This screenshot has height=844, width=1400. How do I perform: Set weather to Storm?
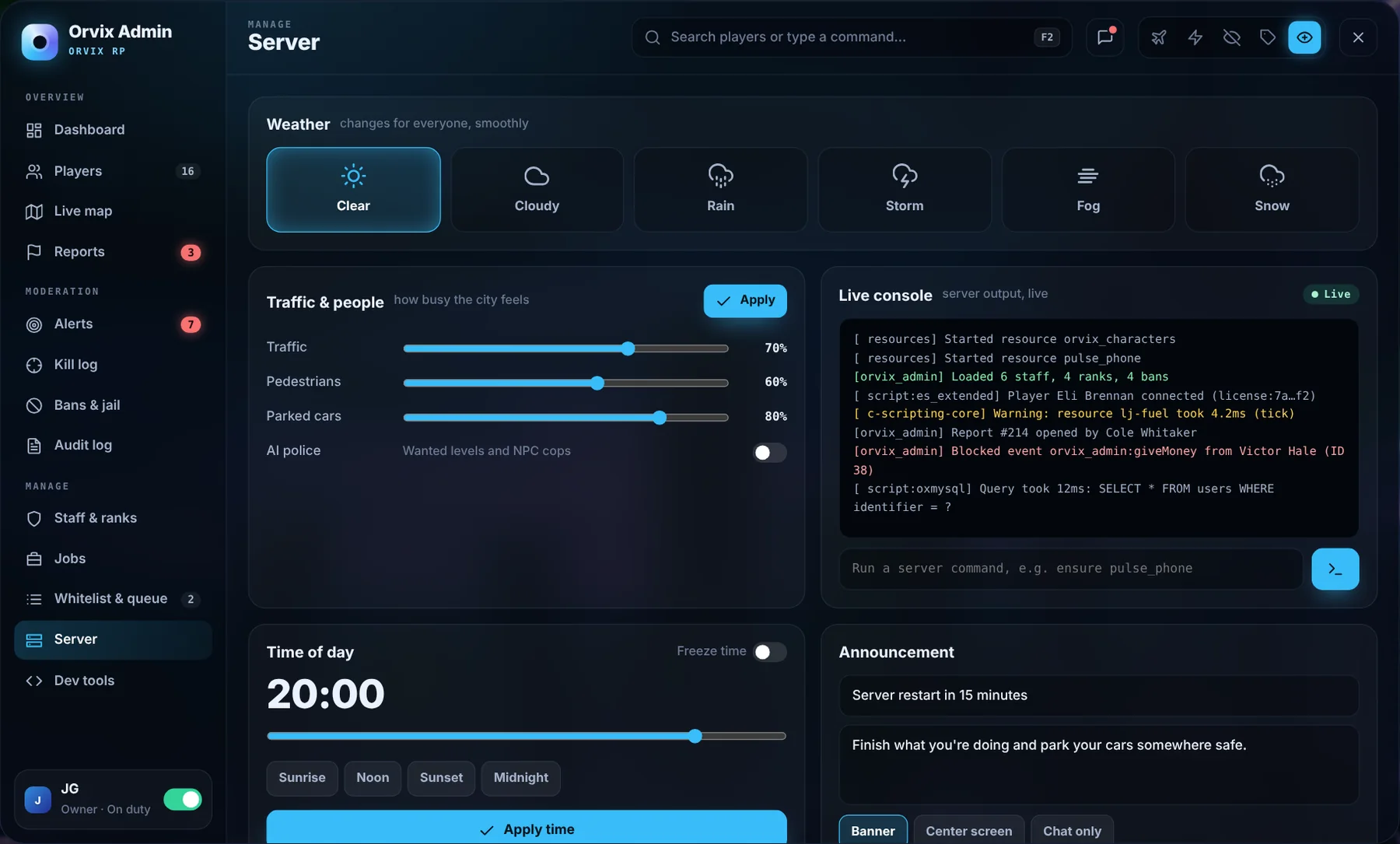pyautogui.click(x=905, y=190)
